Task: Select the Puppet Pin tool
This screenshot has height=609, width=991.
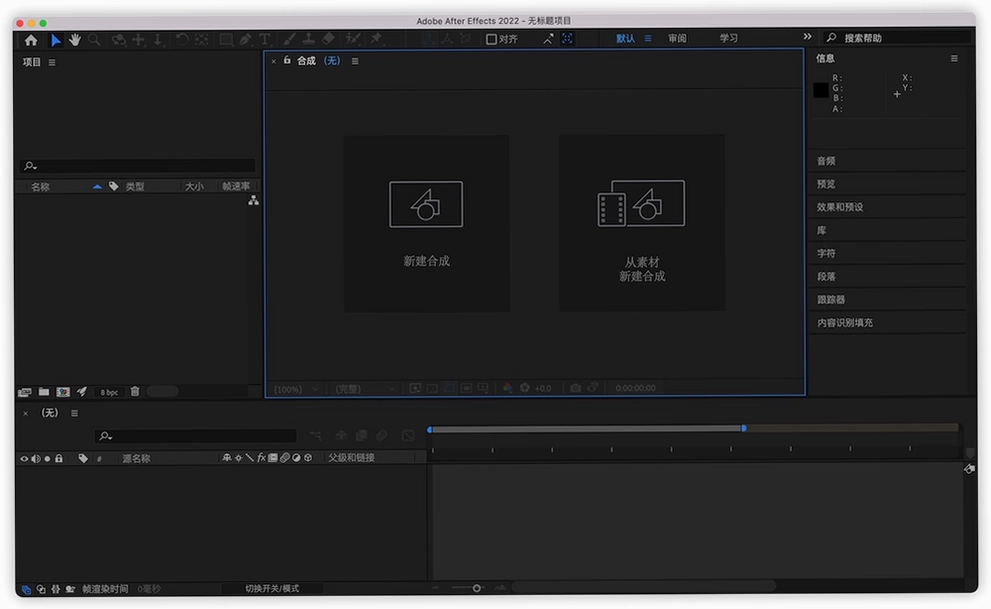Action: click(377, 39)
